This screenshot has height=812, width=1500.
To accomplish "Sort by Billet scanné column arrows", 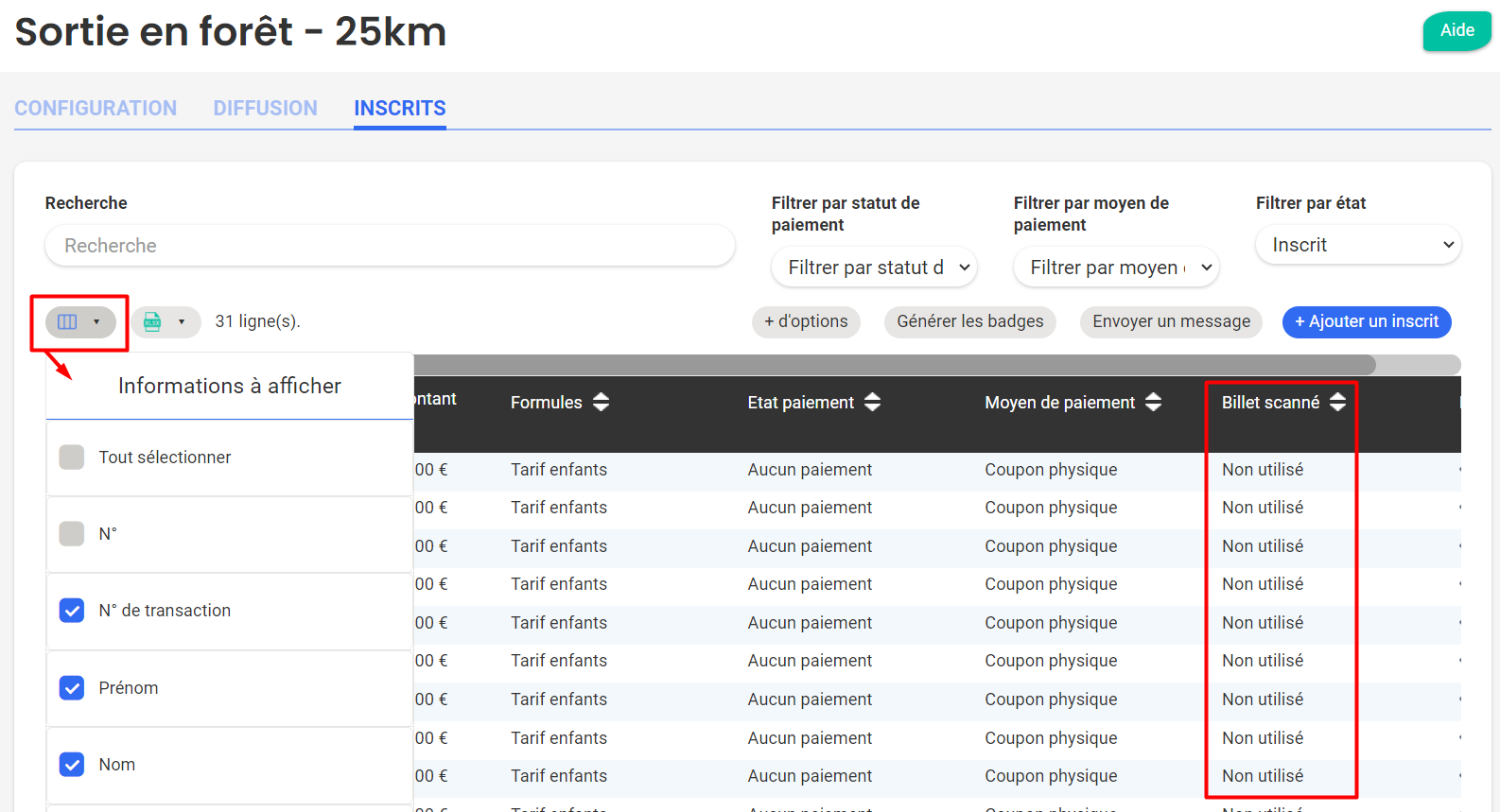I will 1337,403.
